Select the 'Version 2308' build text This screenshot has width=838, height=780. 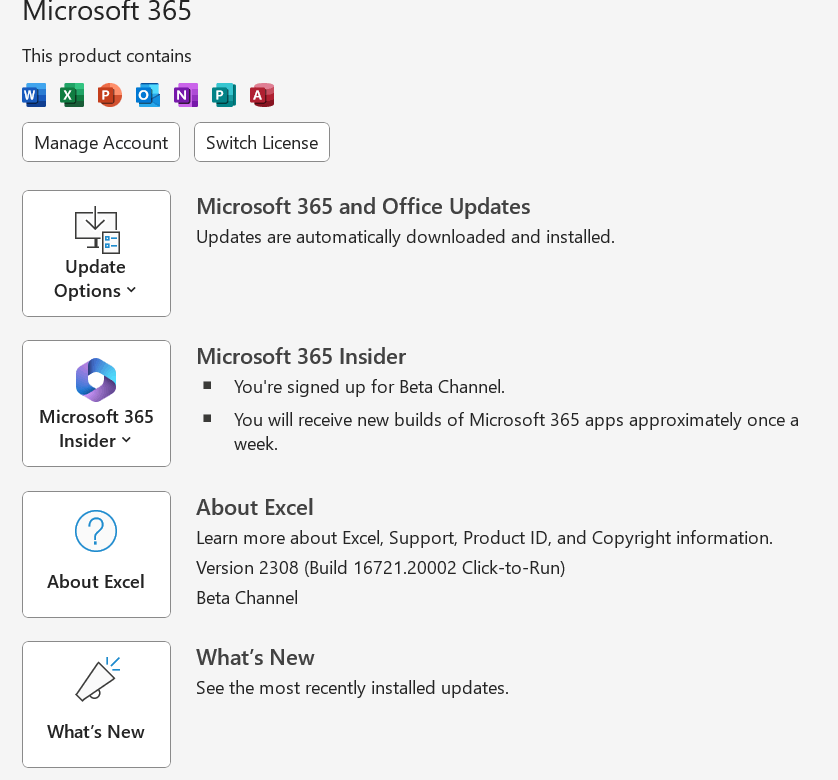click(381, 568)
